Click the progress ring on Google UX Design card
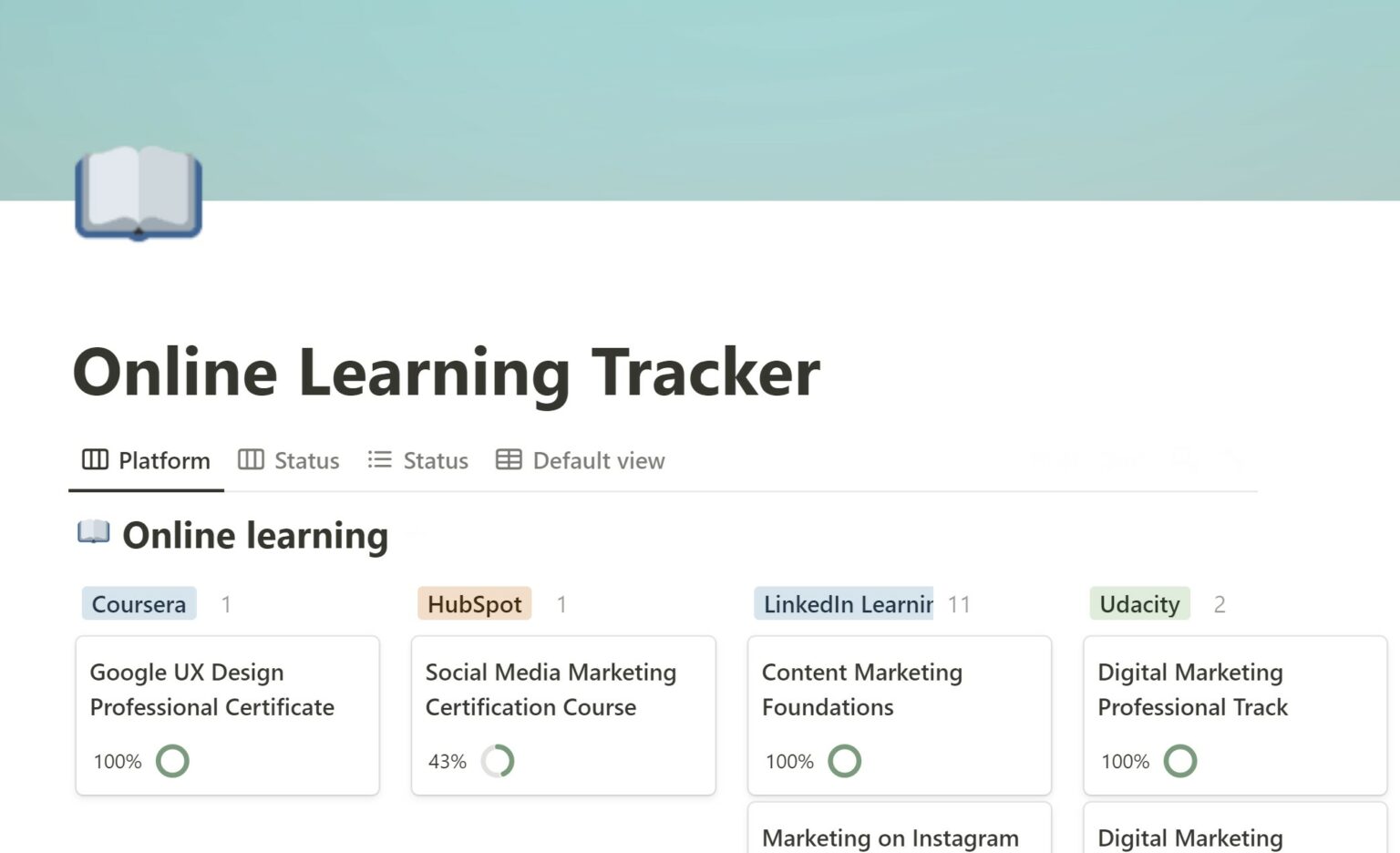This screenshot has width=1400, height=853. 172,761
